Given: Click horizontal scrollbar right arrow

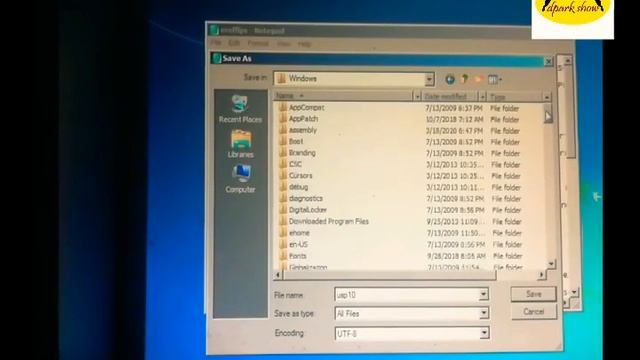Looking at the screenshot, I should pyautogui.click(x=541, y=275).
